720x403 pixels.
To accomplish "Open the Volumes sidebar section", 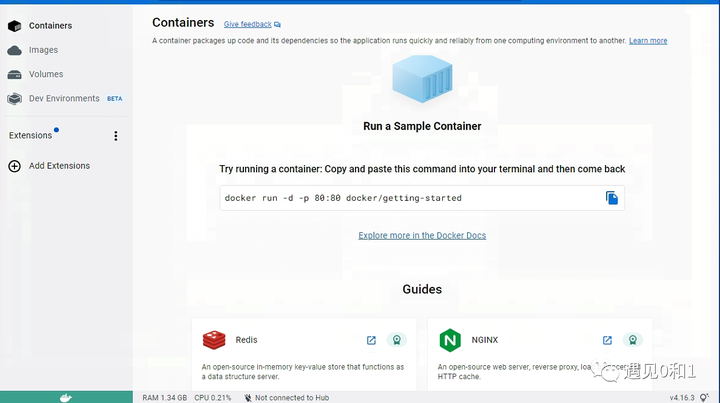I will (46, 74).
